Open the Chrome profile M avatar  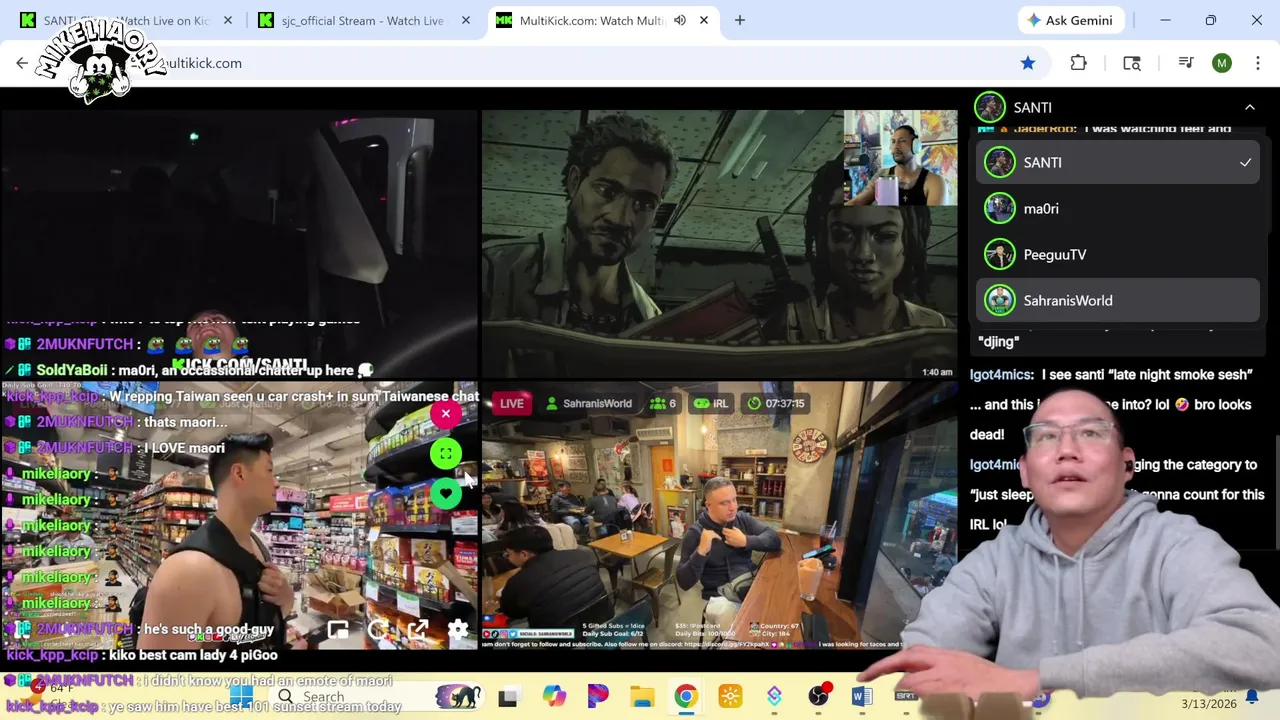(x=1222, y=63)
